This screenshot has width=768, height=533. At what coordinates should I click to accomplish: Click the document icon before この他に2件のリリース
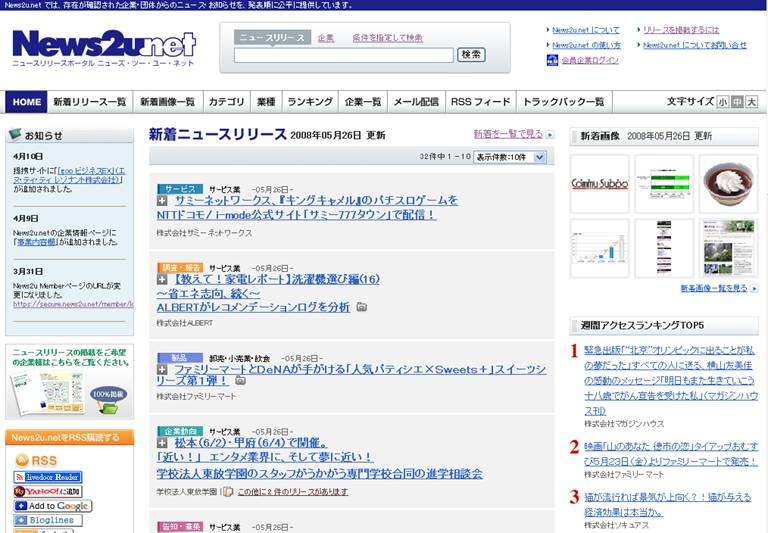click(x=228, y=492)
